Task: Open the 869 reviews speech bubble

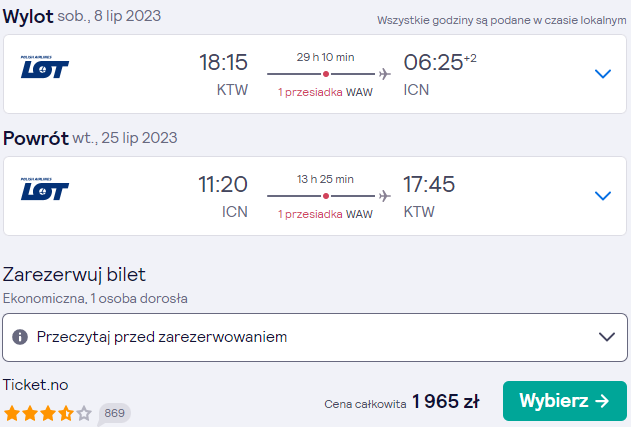Action: 114,413
